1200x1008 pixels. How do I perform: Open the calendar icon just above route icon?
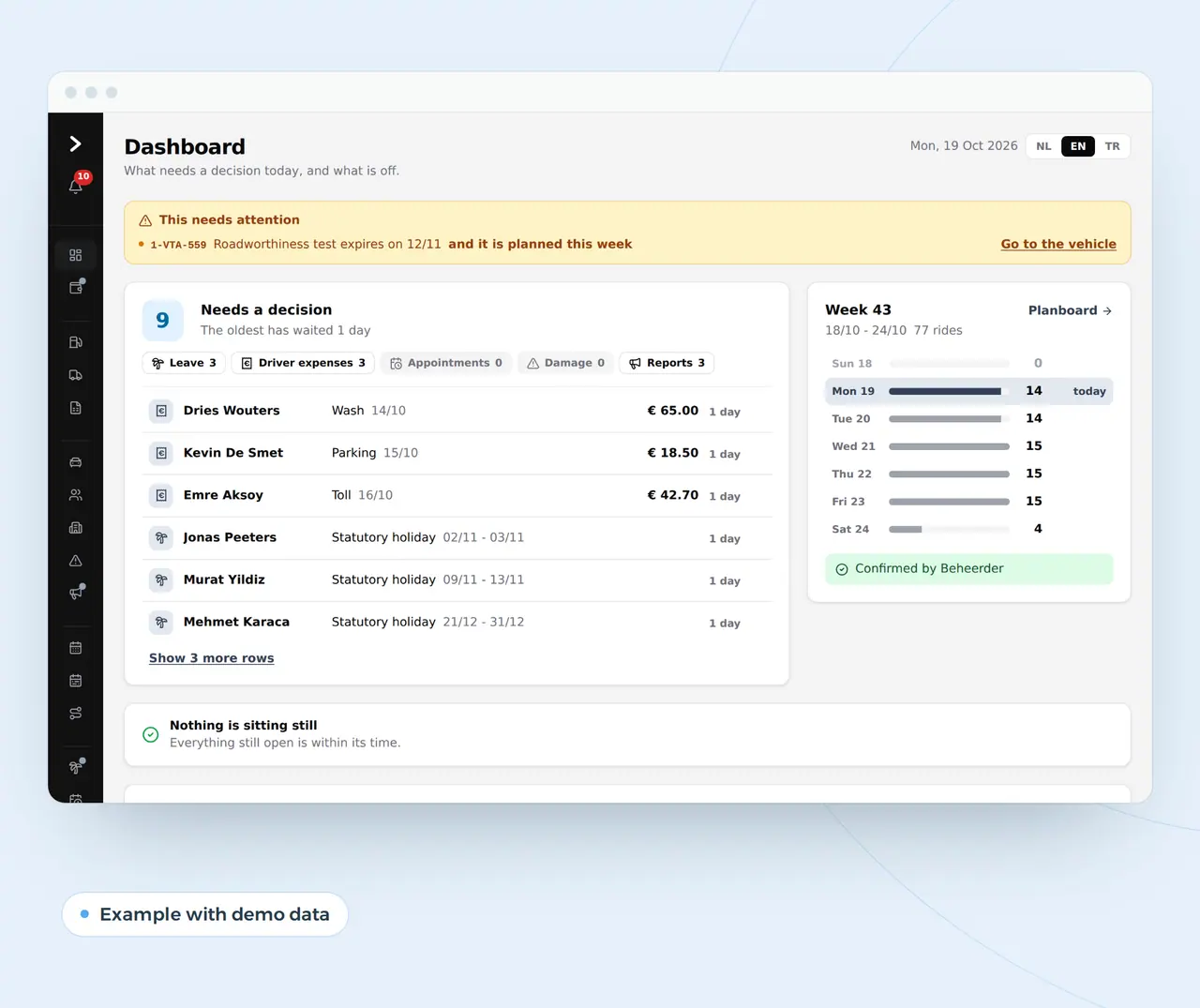(x=76, y=681)
